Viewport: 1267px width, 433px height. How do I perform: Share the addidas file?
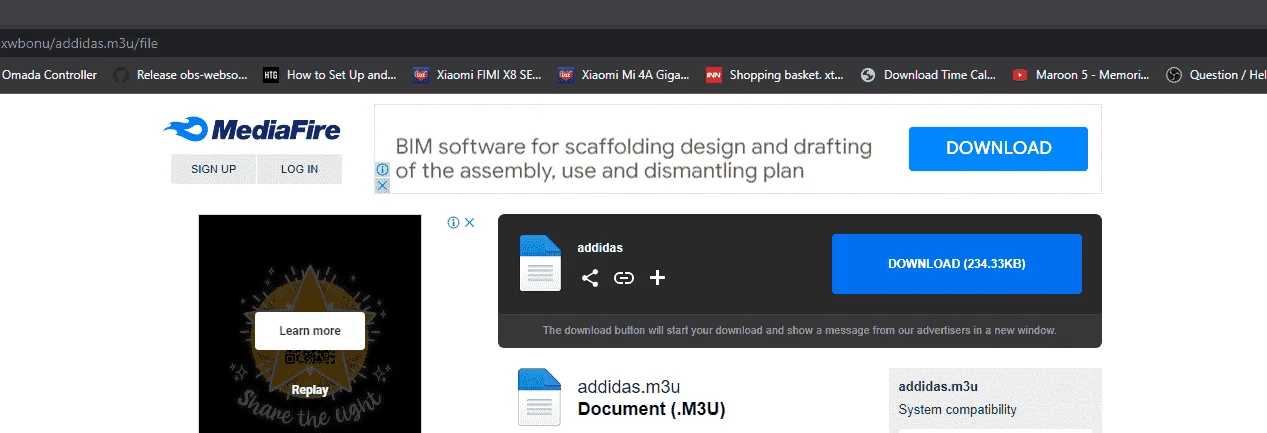(x=590, y=278)
